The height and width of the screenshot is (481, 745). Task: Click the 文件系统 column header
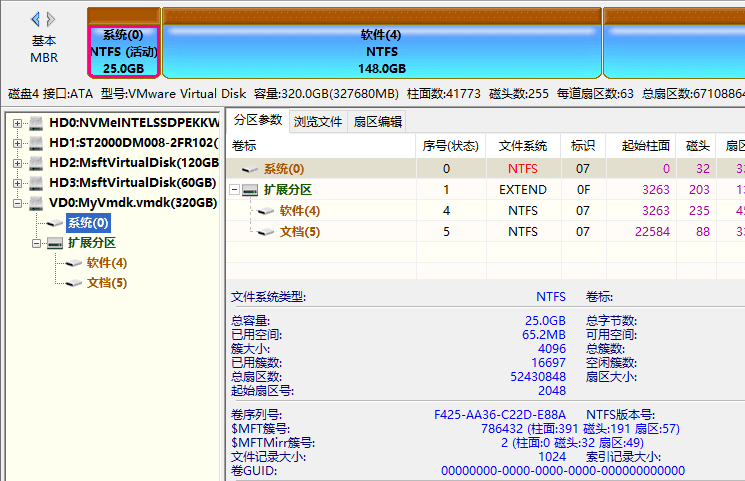(523, 146)
